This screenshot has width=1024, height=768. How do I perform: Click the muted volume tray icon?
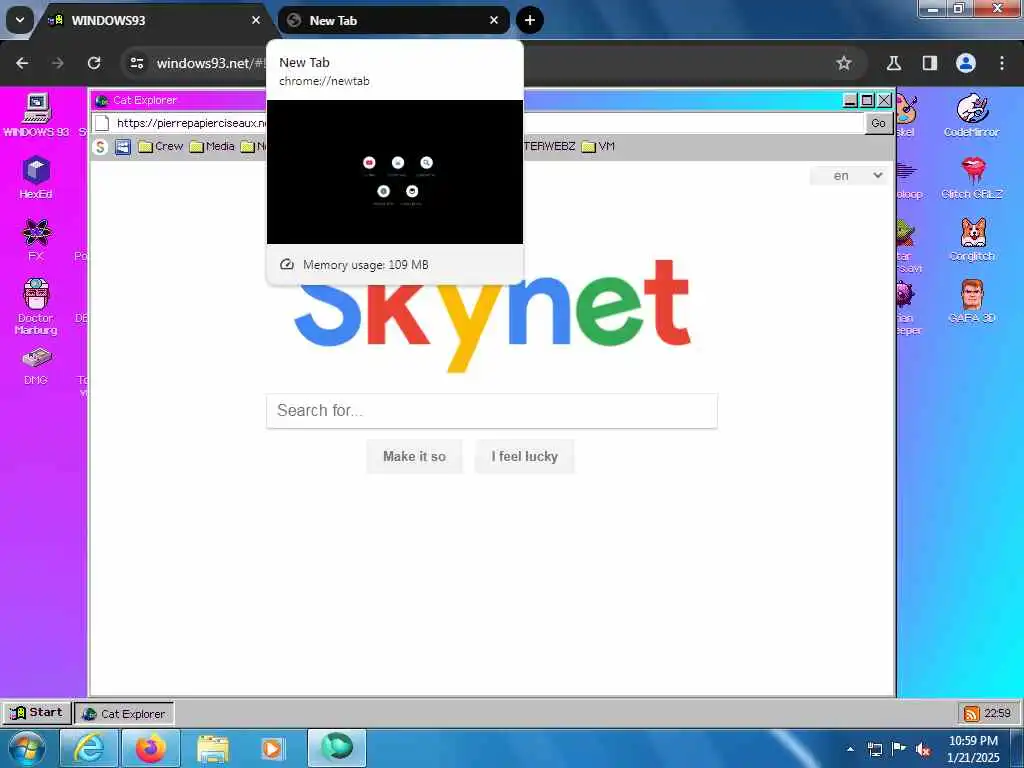[922, 749]
